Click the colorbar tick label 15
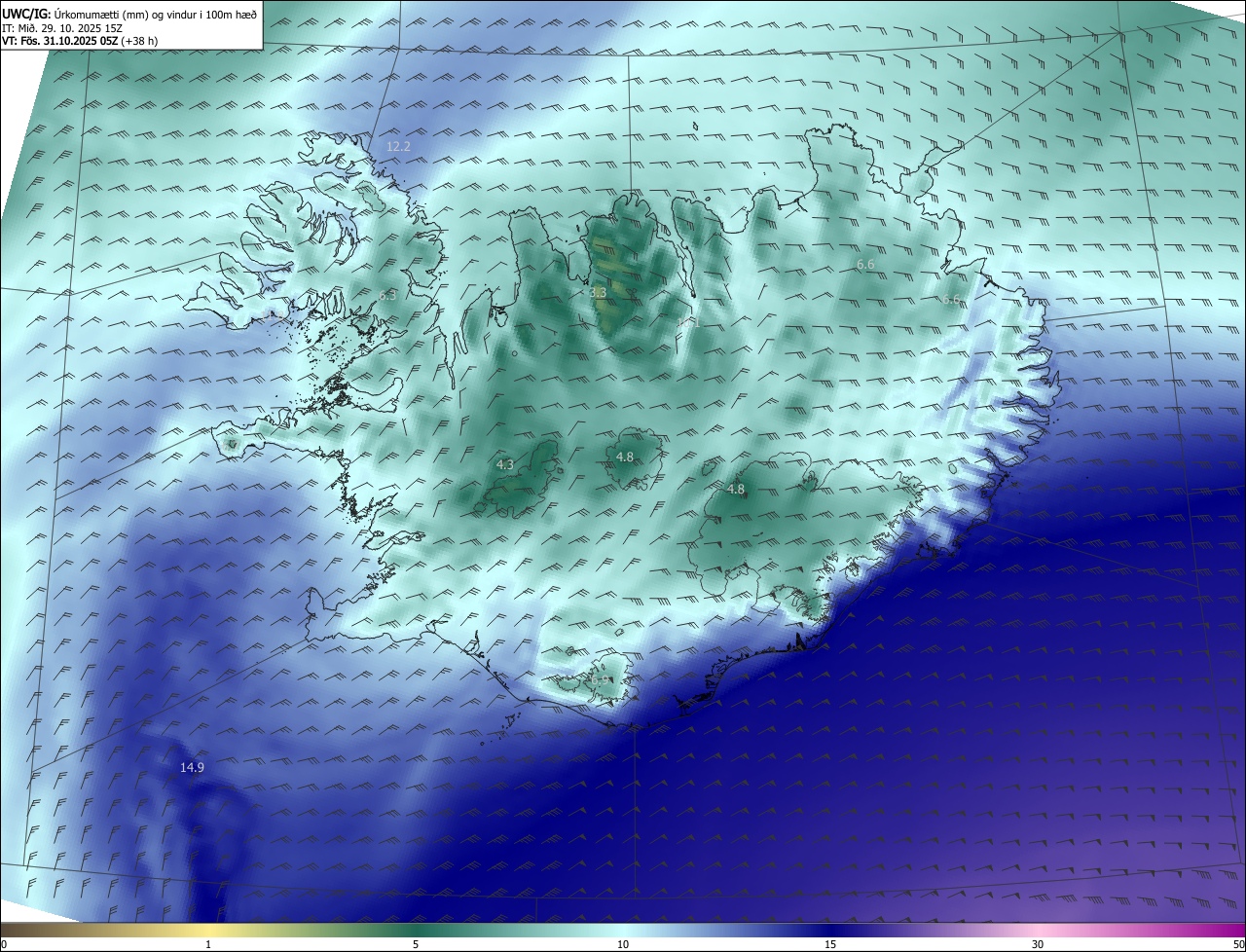The height and width of the screenshot is (952, 1246). coord(830,944)
